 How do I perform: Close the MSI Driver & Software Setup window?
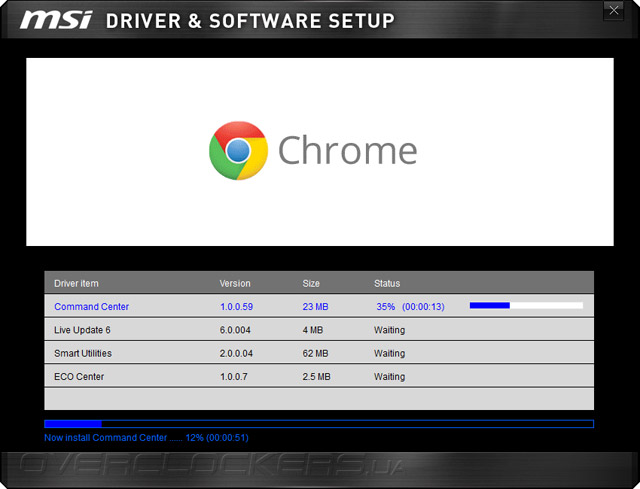point(613,11)
